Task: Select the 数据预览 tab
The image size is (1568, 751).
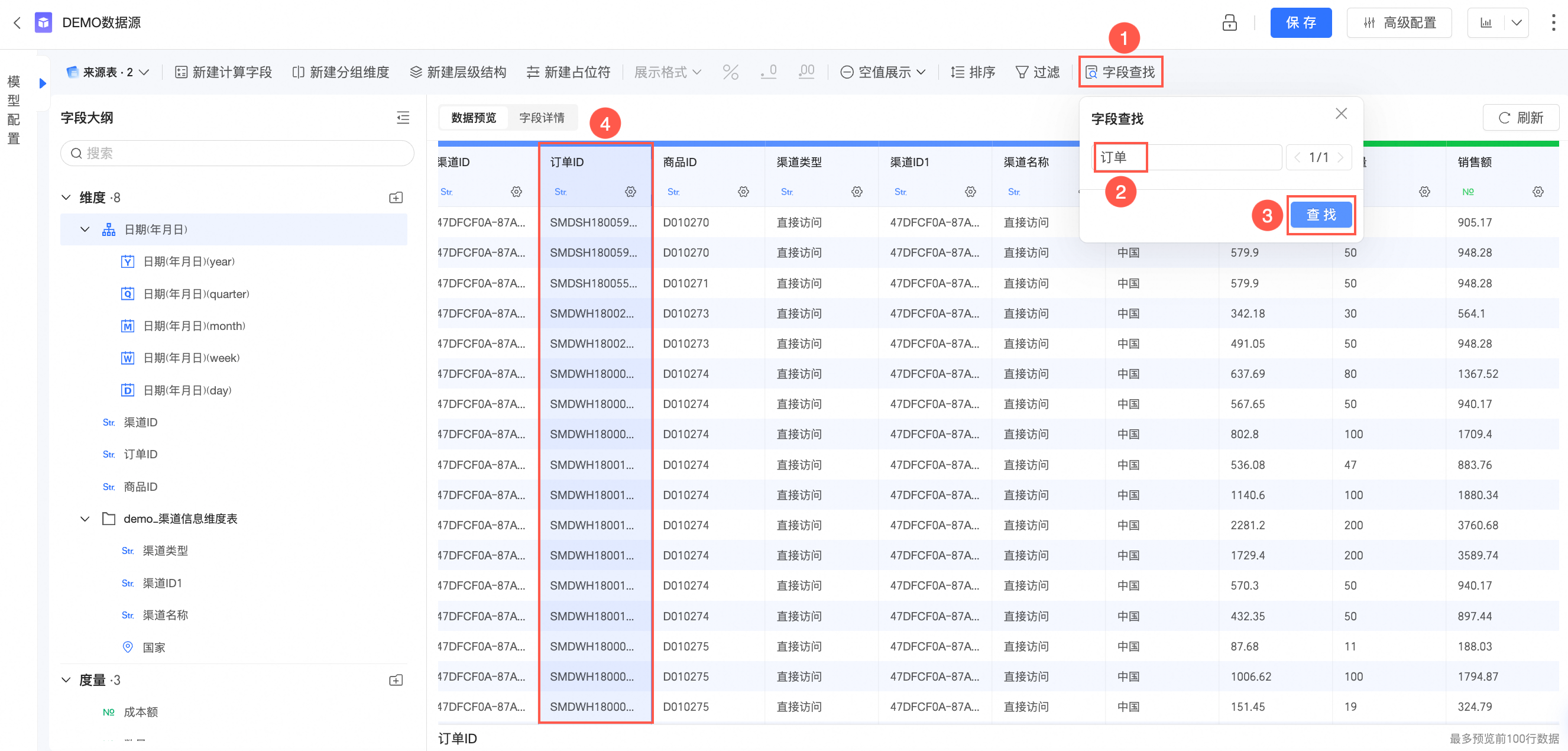Action: [473, 118]
